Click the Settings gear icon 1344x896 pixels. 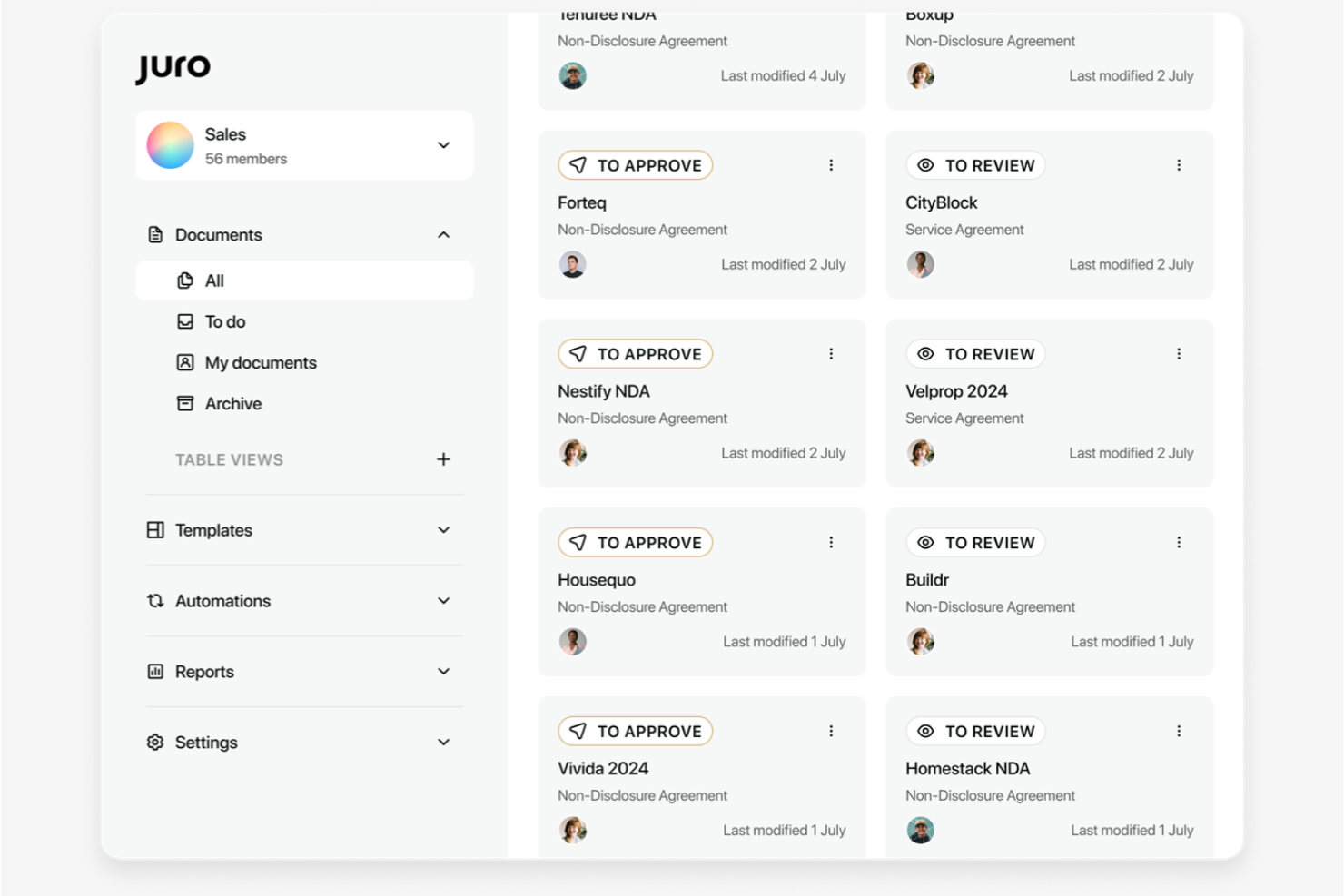point(154,742)
